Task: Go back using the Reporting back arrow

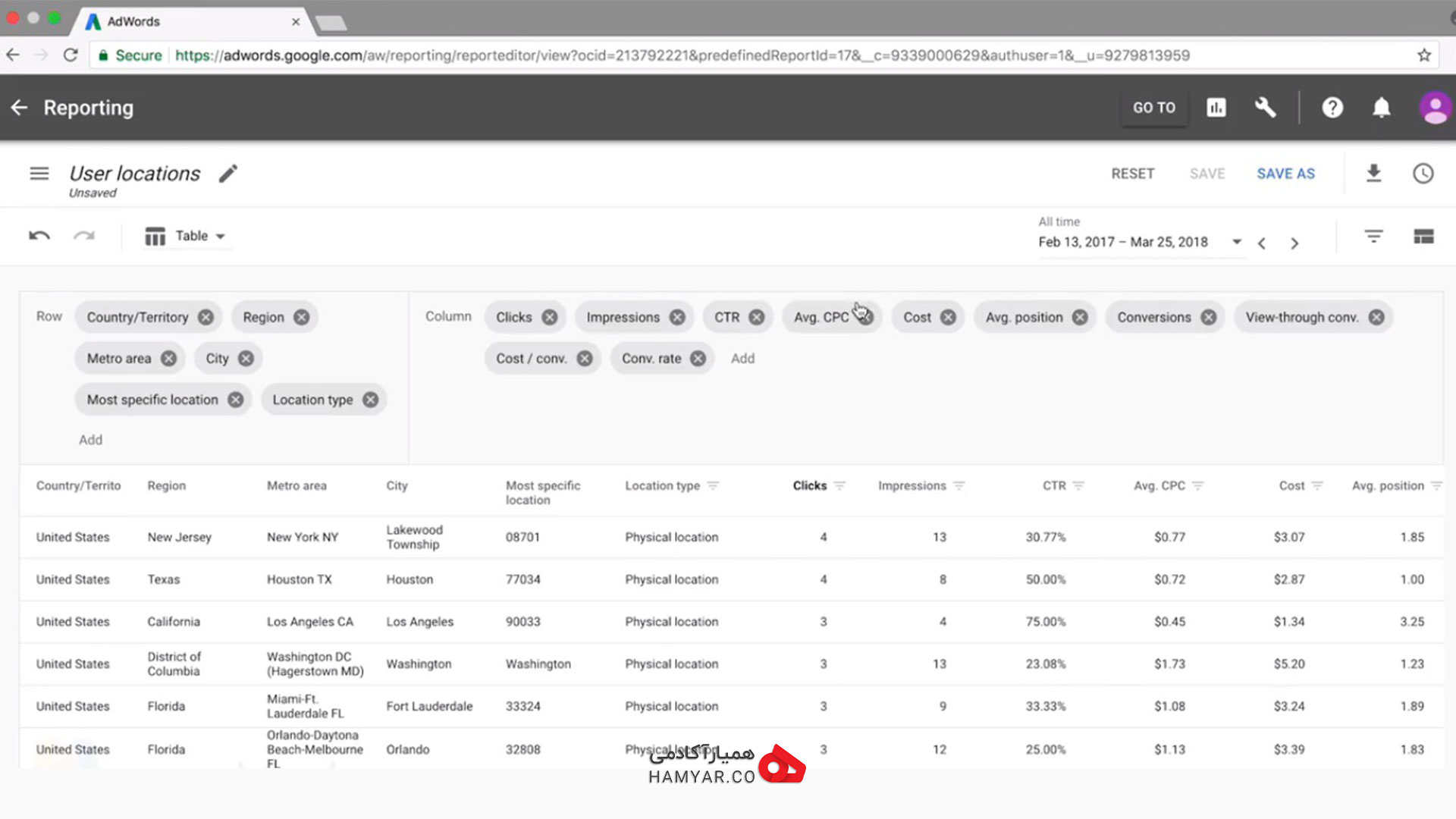Action: (20, 108)
